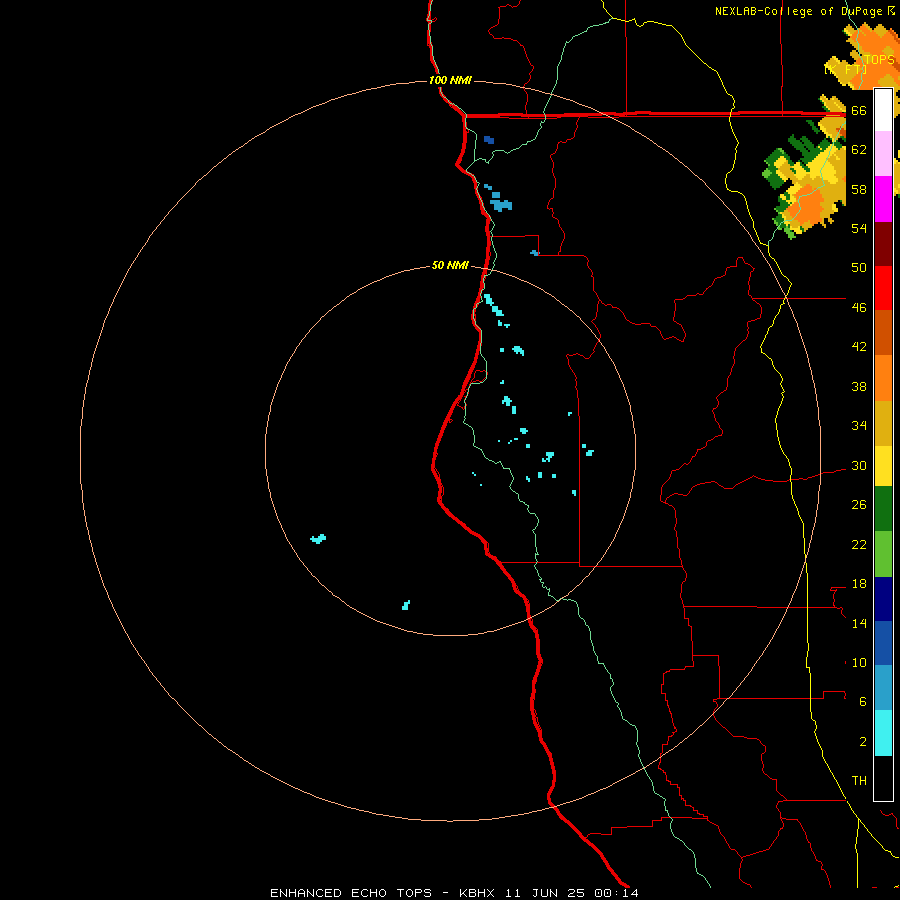Click the legend value '14'
This screenshot has height=900, width=900.
859,623
